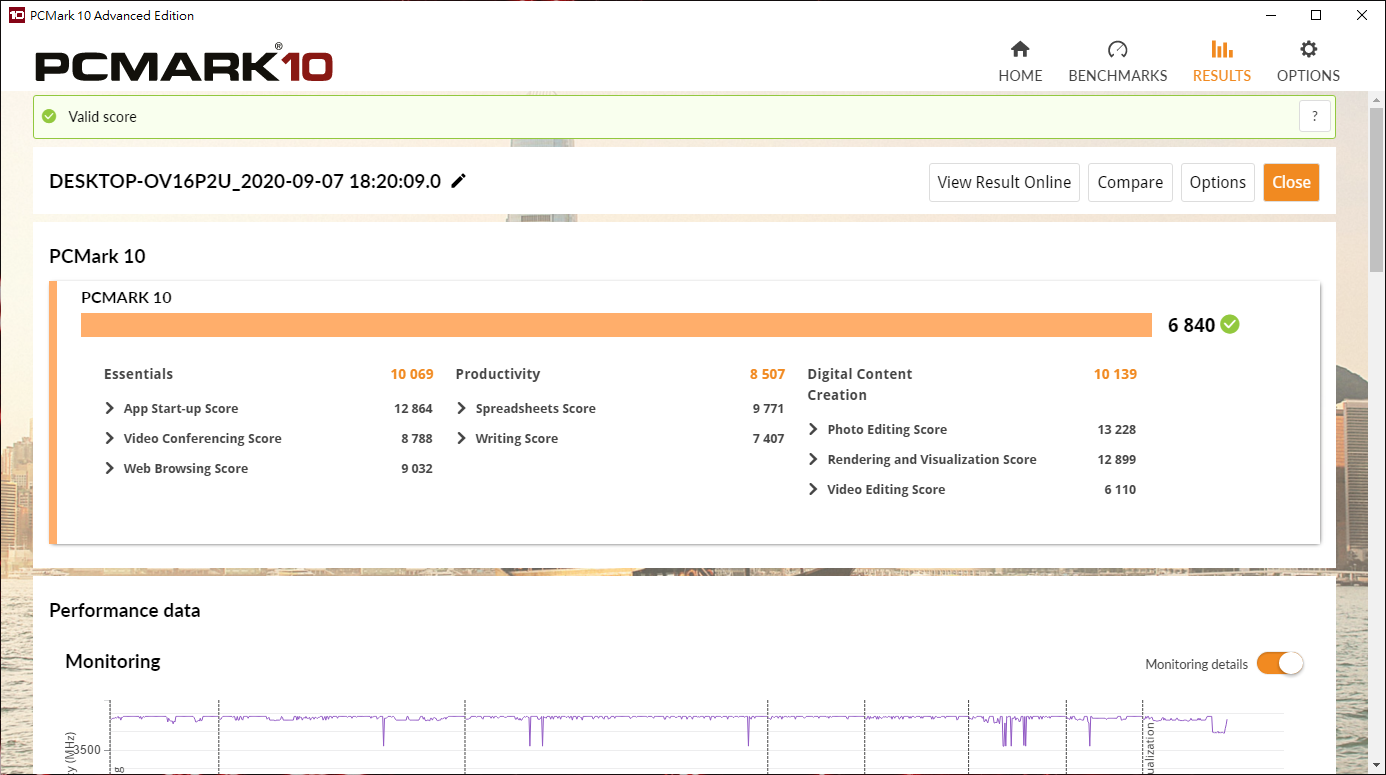Screen dimensions: 1386x775
Task: Click the PCMark 10 title bar app icon
Action: tap(16, 15)
